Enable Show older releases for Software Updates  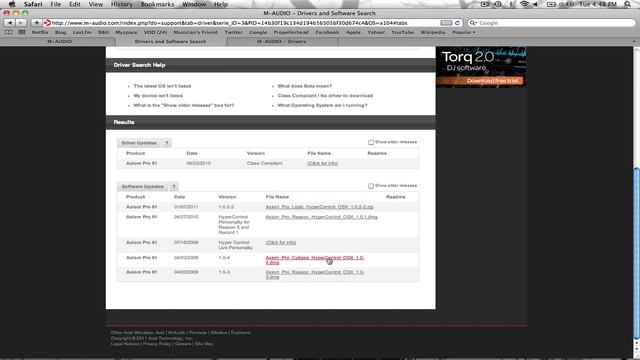click(x=371, y=186)
